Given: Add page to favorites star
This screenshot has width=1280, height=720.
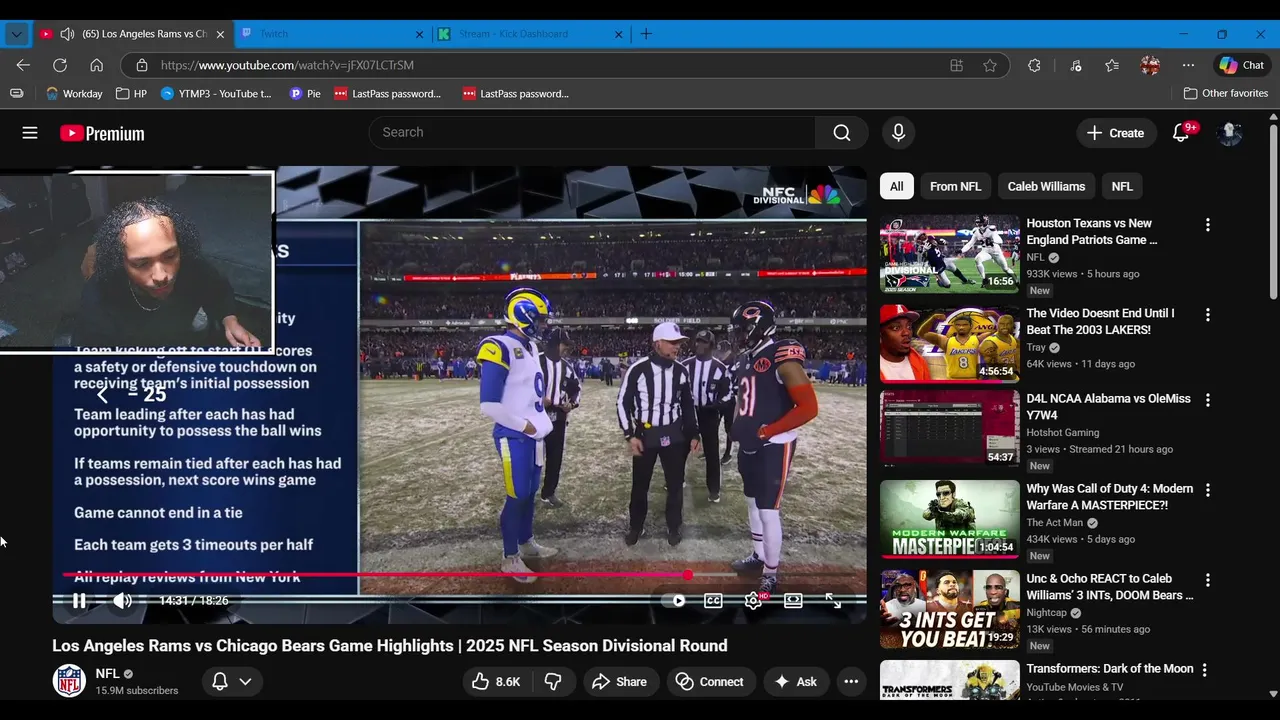Looking at the screenshot, I should [990, 65].
